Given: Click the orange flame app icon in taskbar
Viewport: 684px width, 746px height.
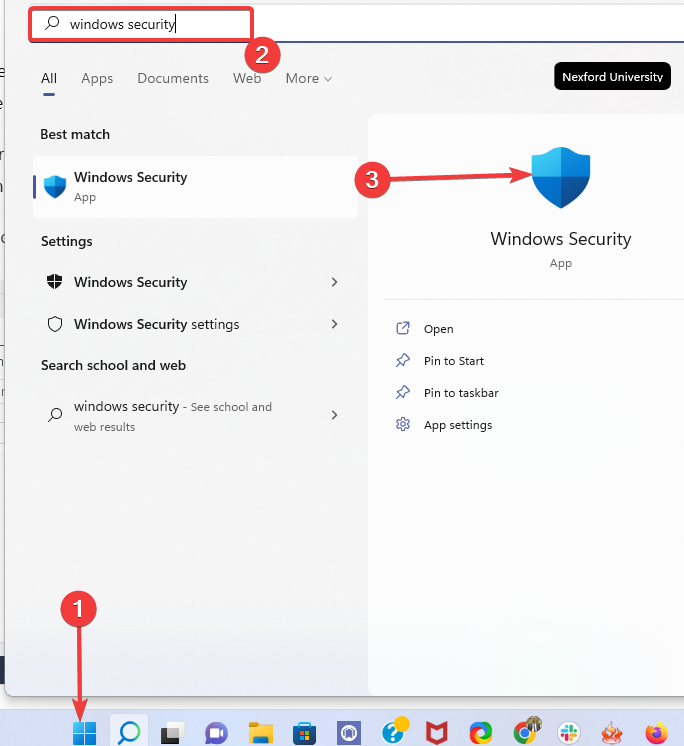Looking at the screenshot, I should pyautogui.click(x=612, y=733).
